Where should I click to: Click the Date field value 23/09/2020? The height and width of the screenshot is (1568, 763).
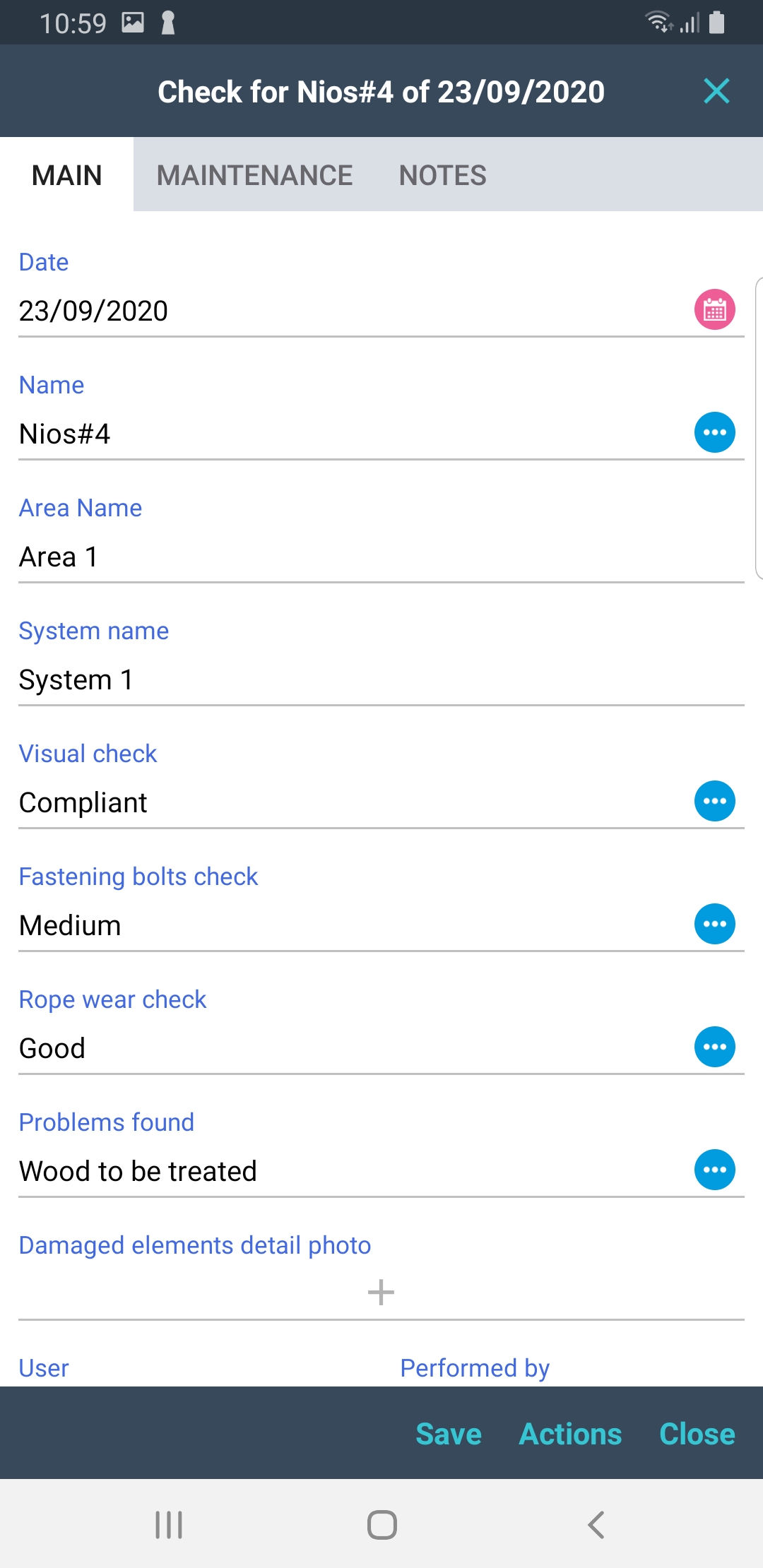[93, 311]
